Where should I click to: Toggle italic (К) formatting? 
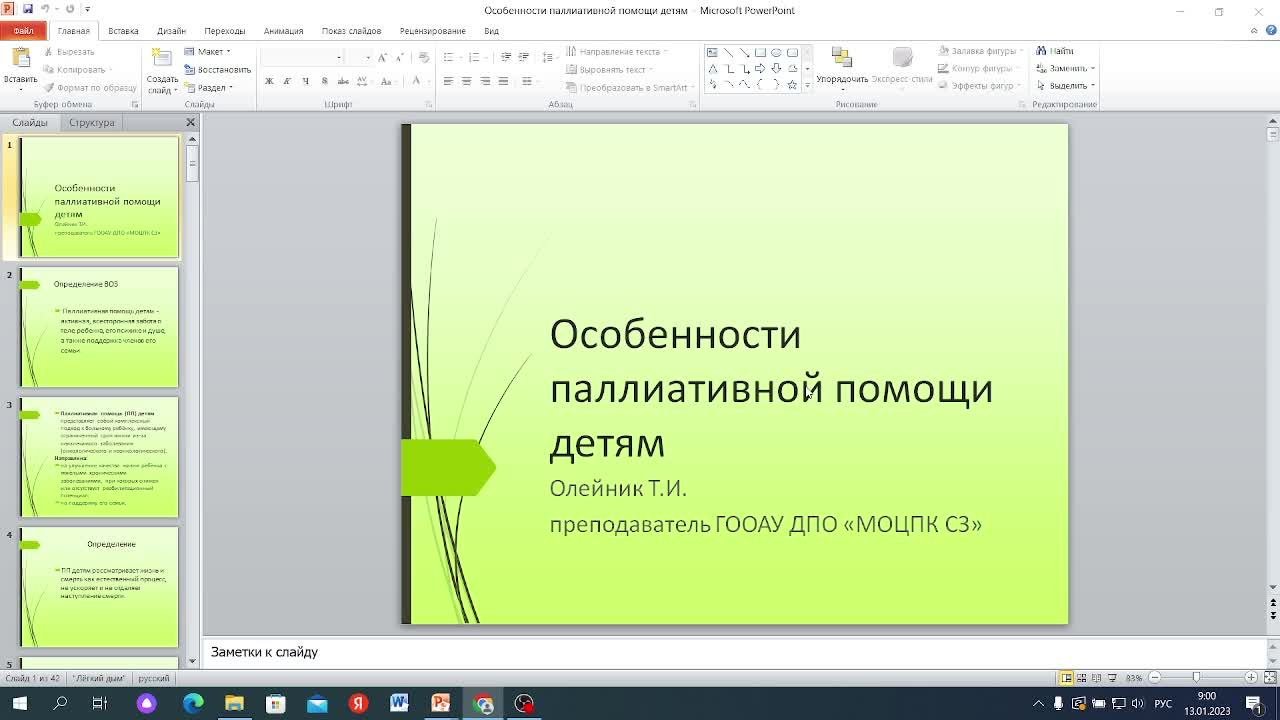287,81
